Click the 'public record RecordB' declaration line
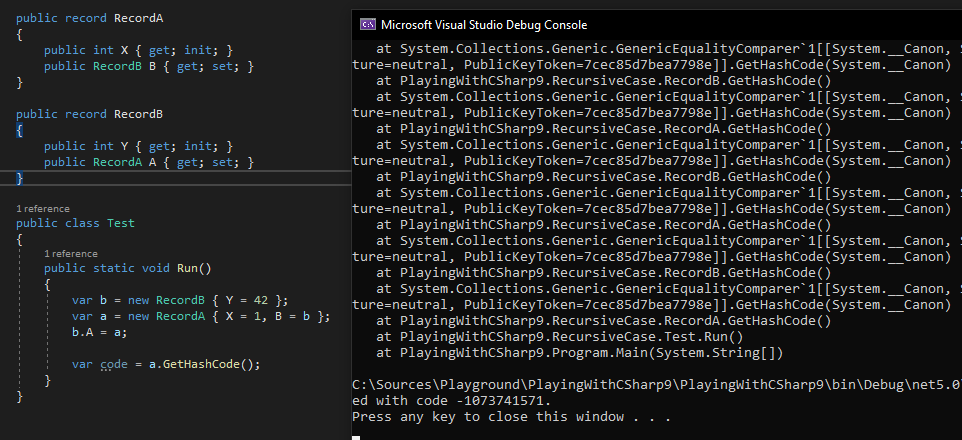 tap(90, 114)
